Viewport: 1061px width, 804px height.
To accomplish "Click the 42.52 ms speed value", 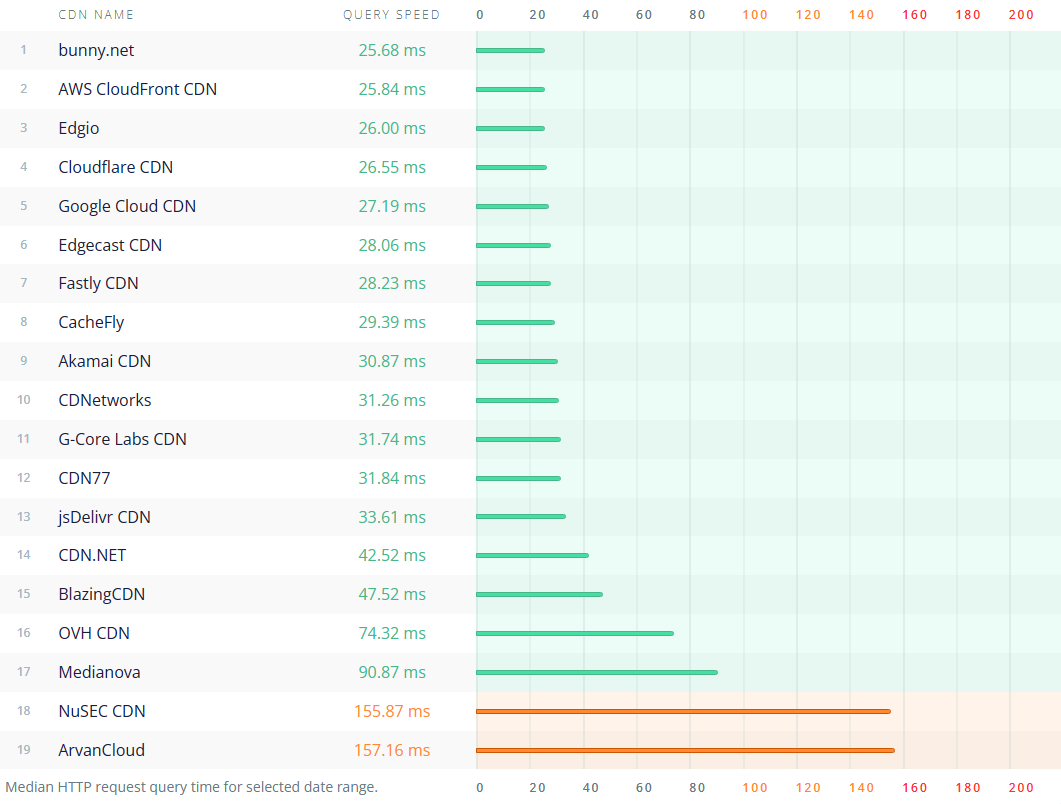I will tap(392, 556).
